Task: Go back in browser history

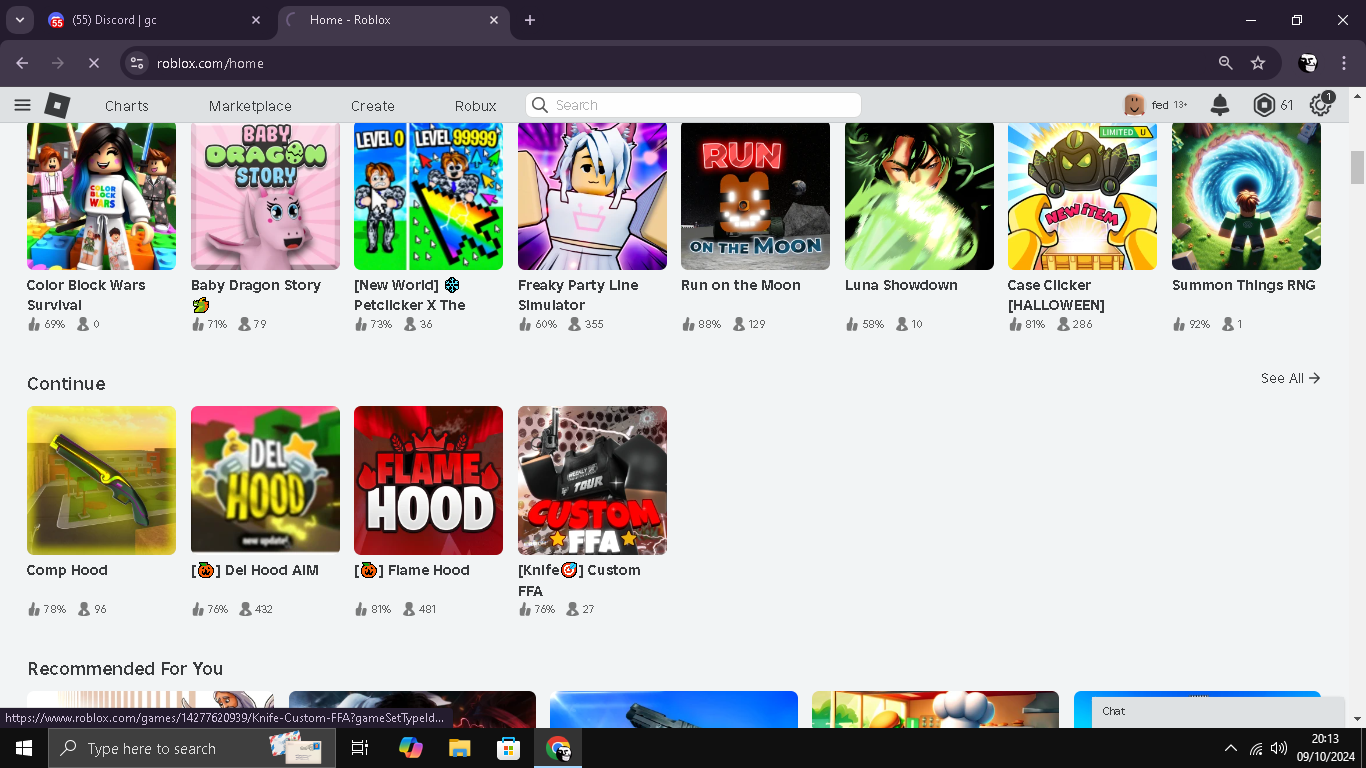Action: point(22,63)
